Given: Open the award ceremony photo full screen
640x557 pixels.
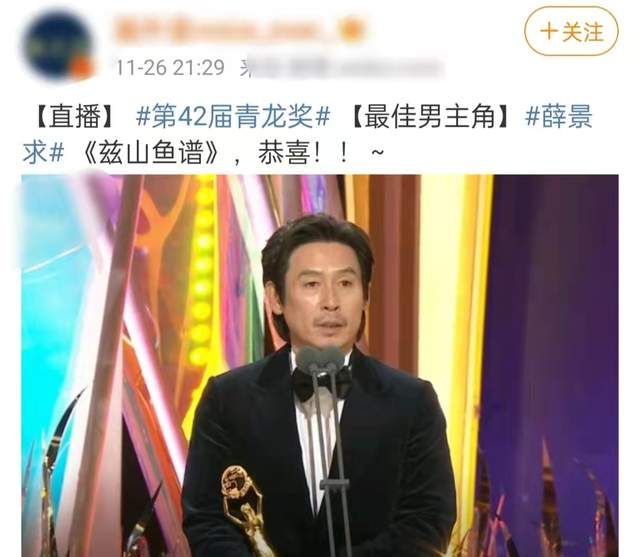Looking at the screenshot, I should 320,366.
